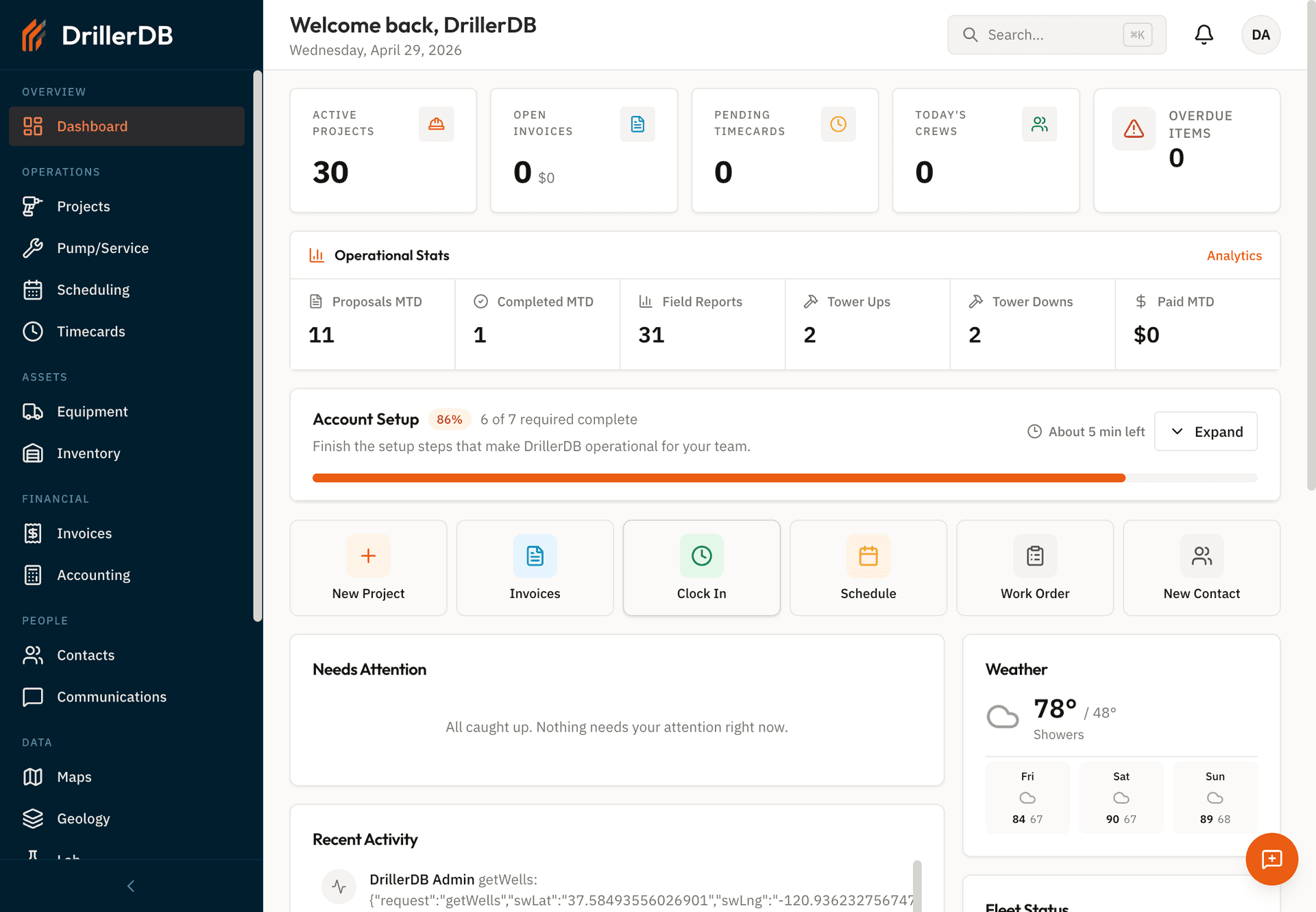Viewport: 1316px width, 912px height.
Task: Click the current weather cloud icon
Action: point(1002,717)
